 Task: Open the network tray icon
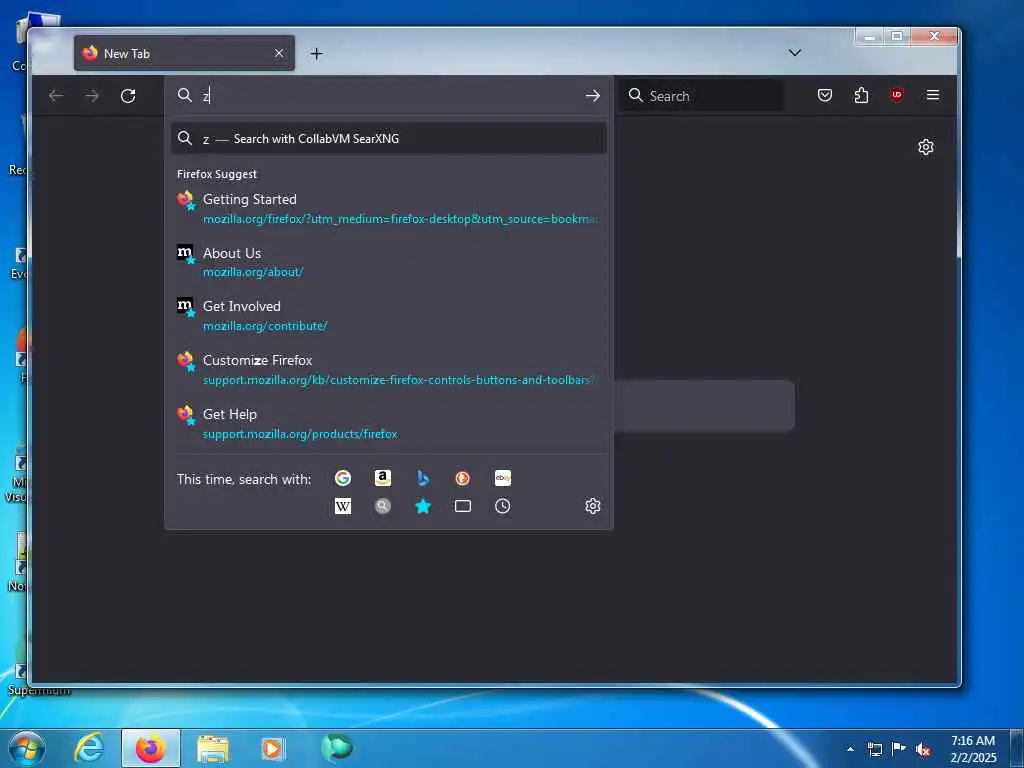coord(874,749)
